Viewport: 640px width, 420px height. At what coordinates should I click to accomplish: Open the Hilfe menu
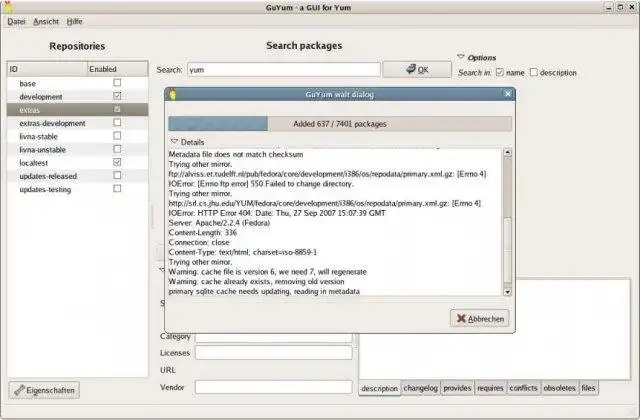click(x=74, y=22)
